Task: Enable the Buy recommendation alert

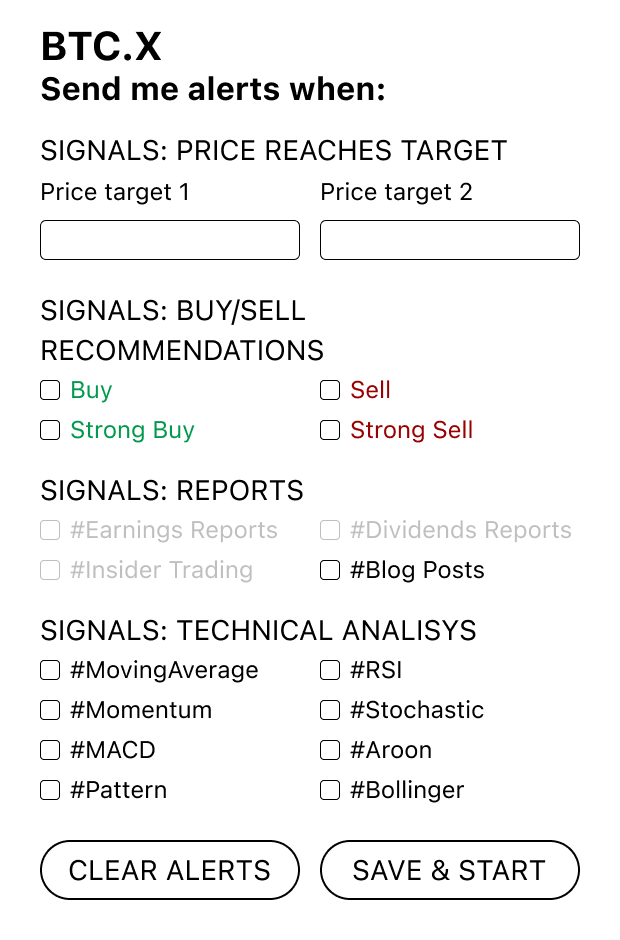Action: (x=50, y=390)
